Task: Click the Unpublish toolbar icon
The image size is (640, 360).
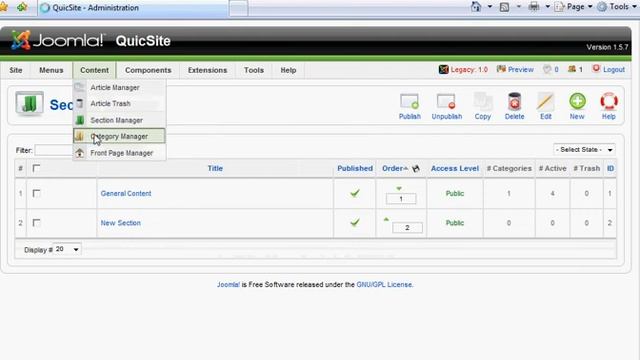Action: [446, 102]
